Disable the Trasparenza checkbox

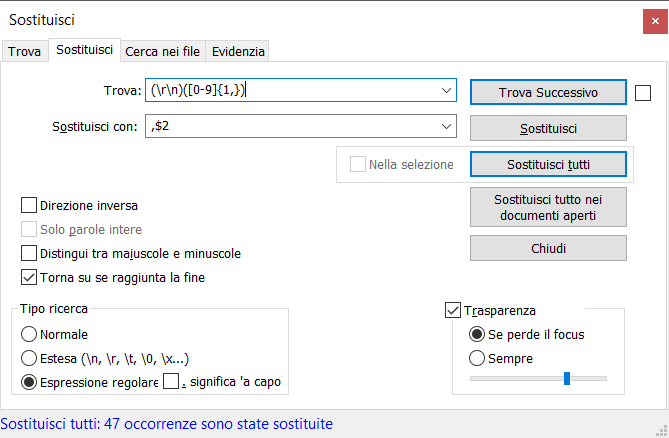[452, 311]
